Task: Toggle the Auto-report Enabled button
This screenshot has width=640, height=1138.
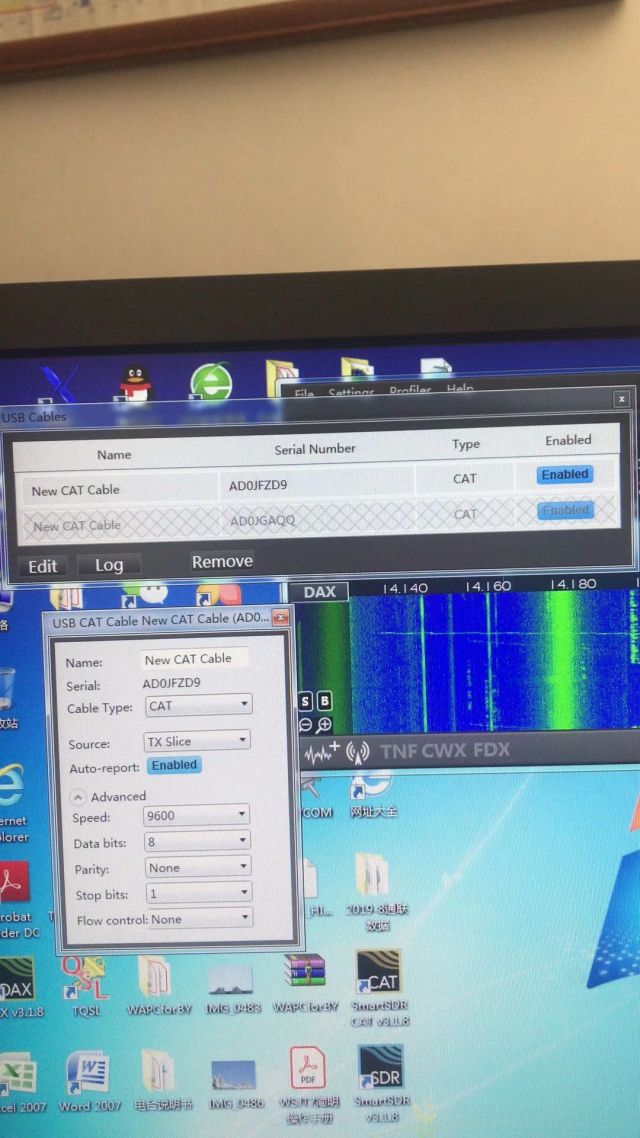Action: pyautogui.click(x=174, y=765)
